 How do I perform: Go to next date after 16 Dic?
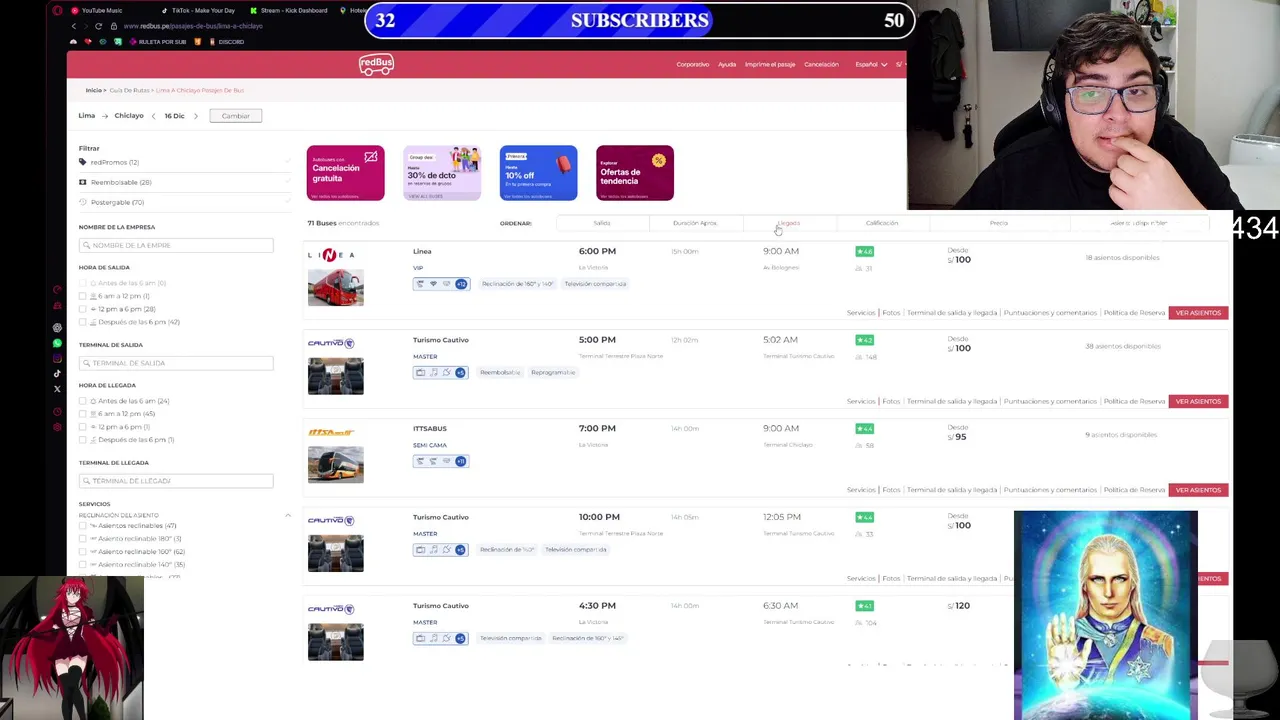[196, 116]
